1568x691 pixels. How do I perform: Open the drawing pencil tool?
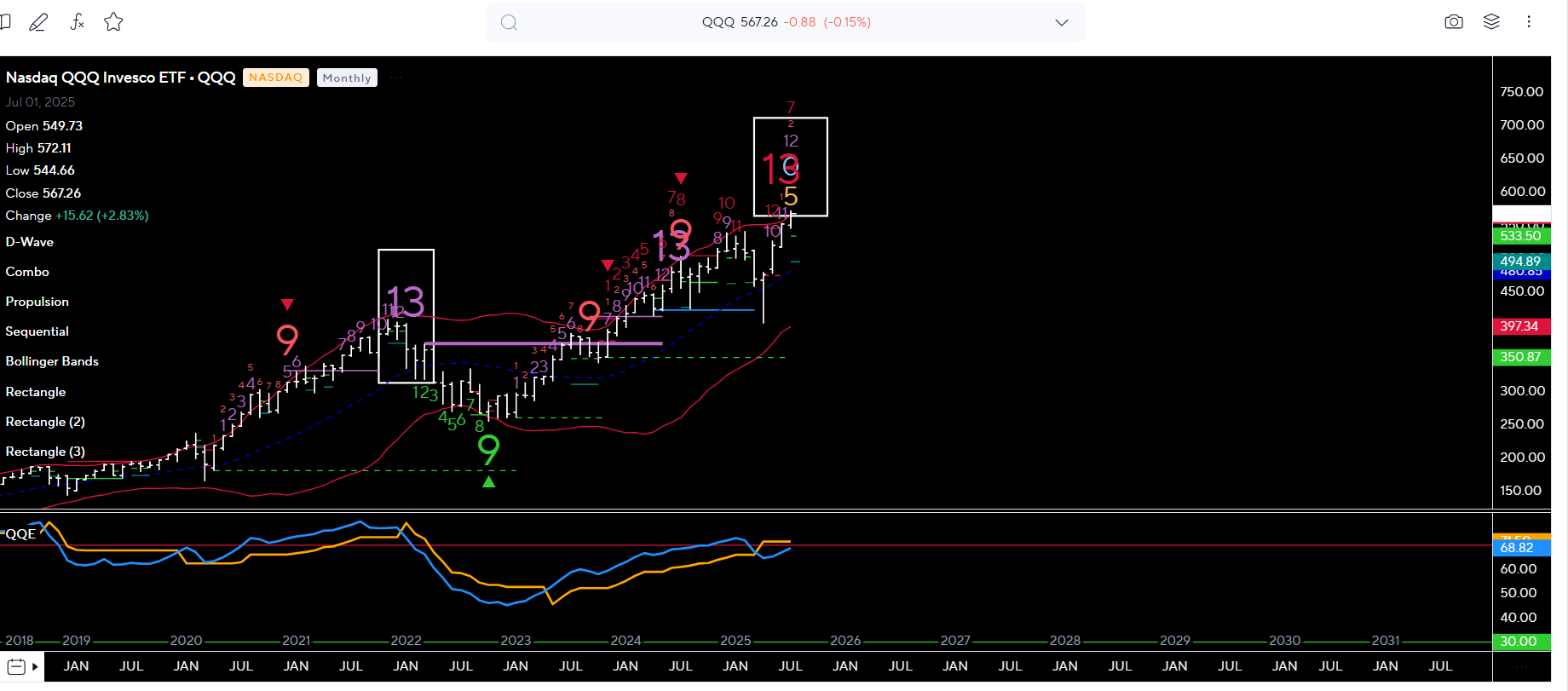click(x=38, y=23)
